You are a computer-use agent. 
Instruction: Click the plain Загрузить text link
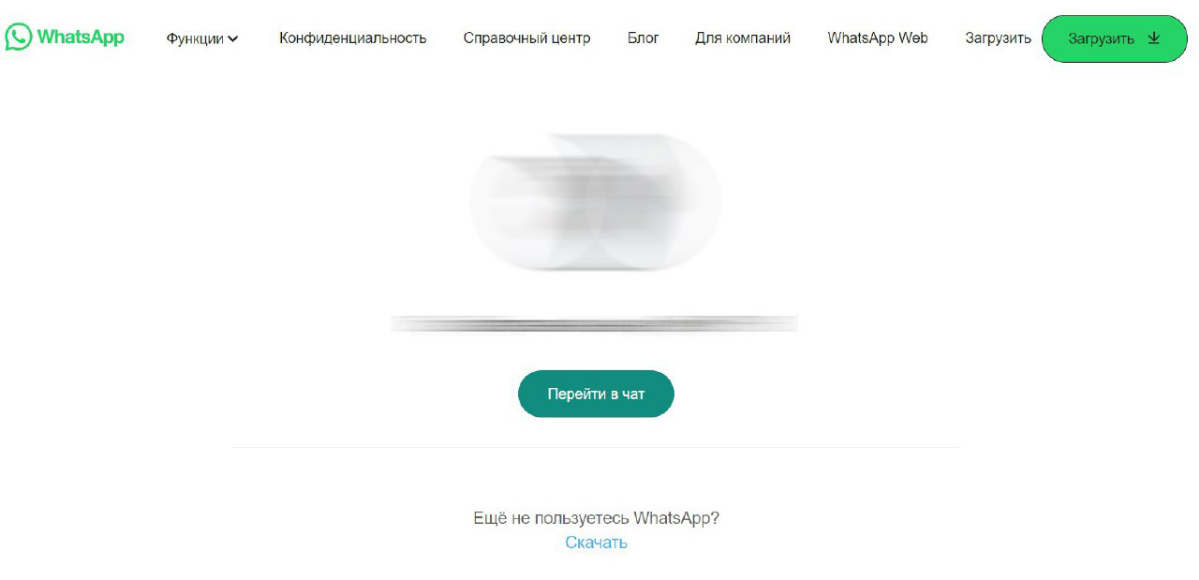pos(998,38)
